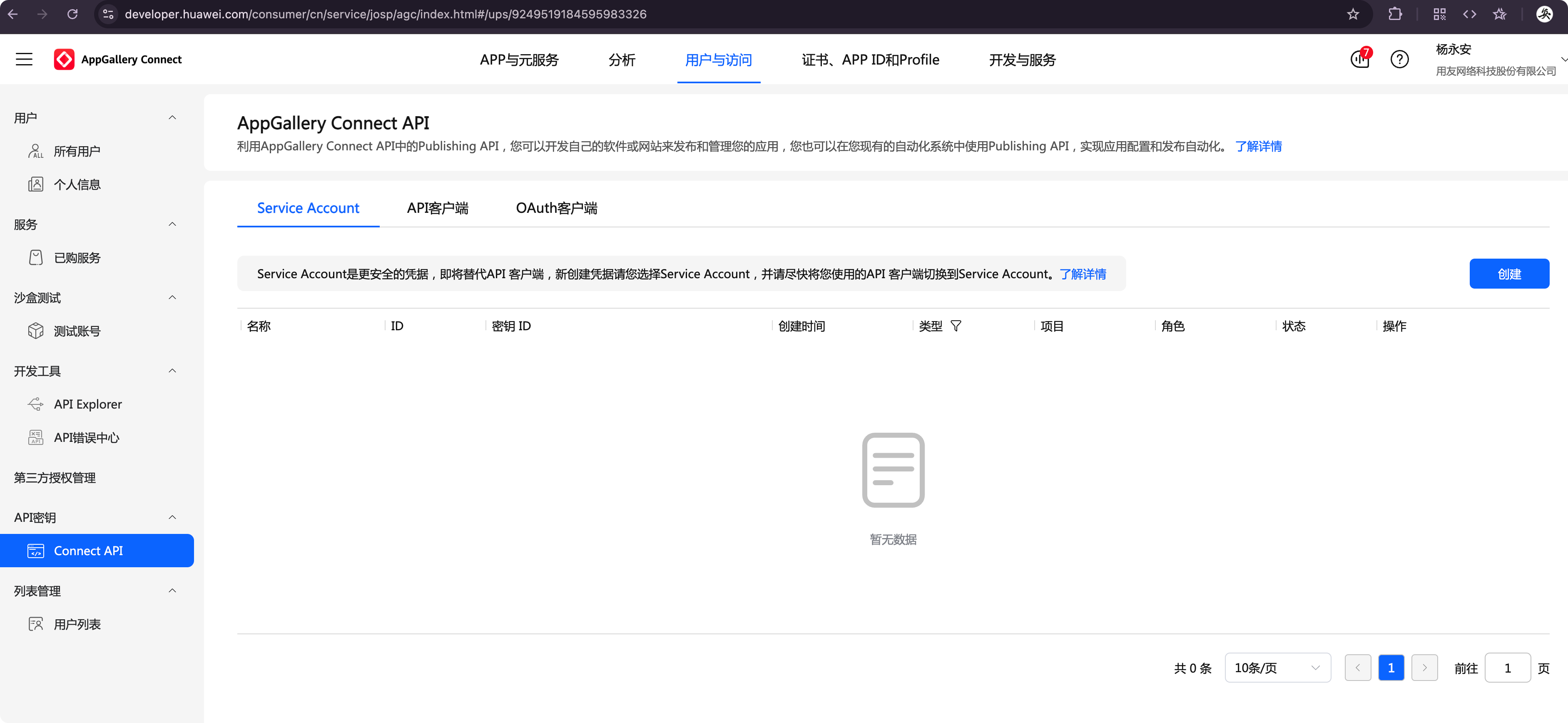This screenshot has height=723, width=1568.
Task: Click the browser address bar URL
Action: 385,14
